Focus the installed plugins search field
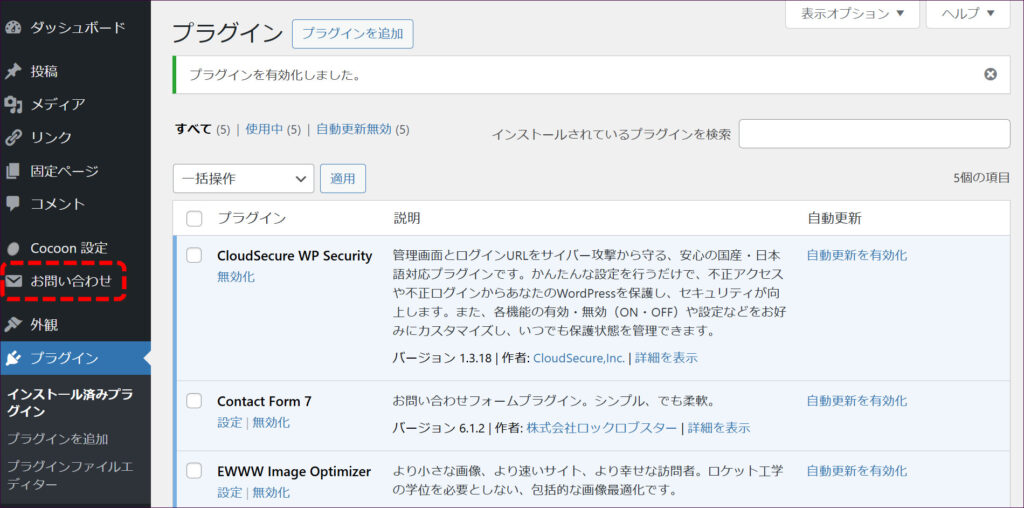The image size is (1024, 508). point(874,134)
